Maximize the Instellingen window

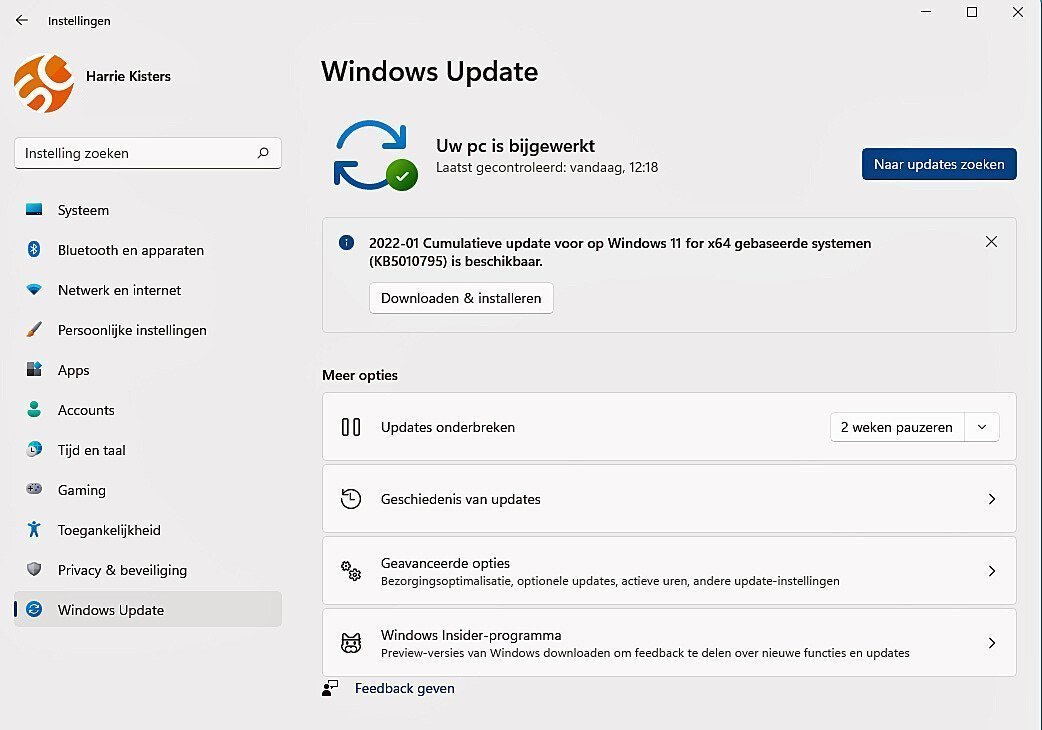coord(972,12)
